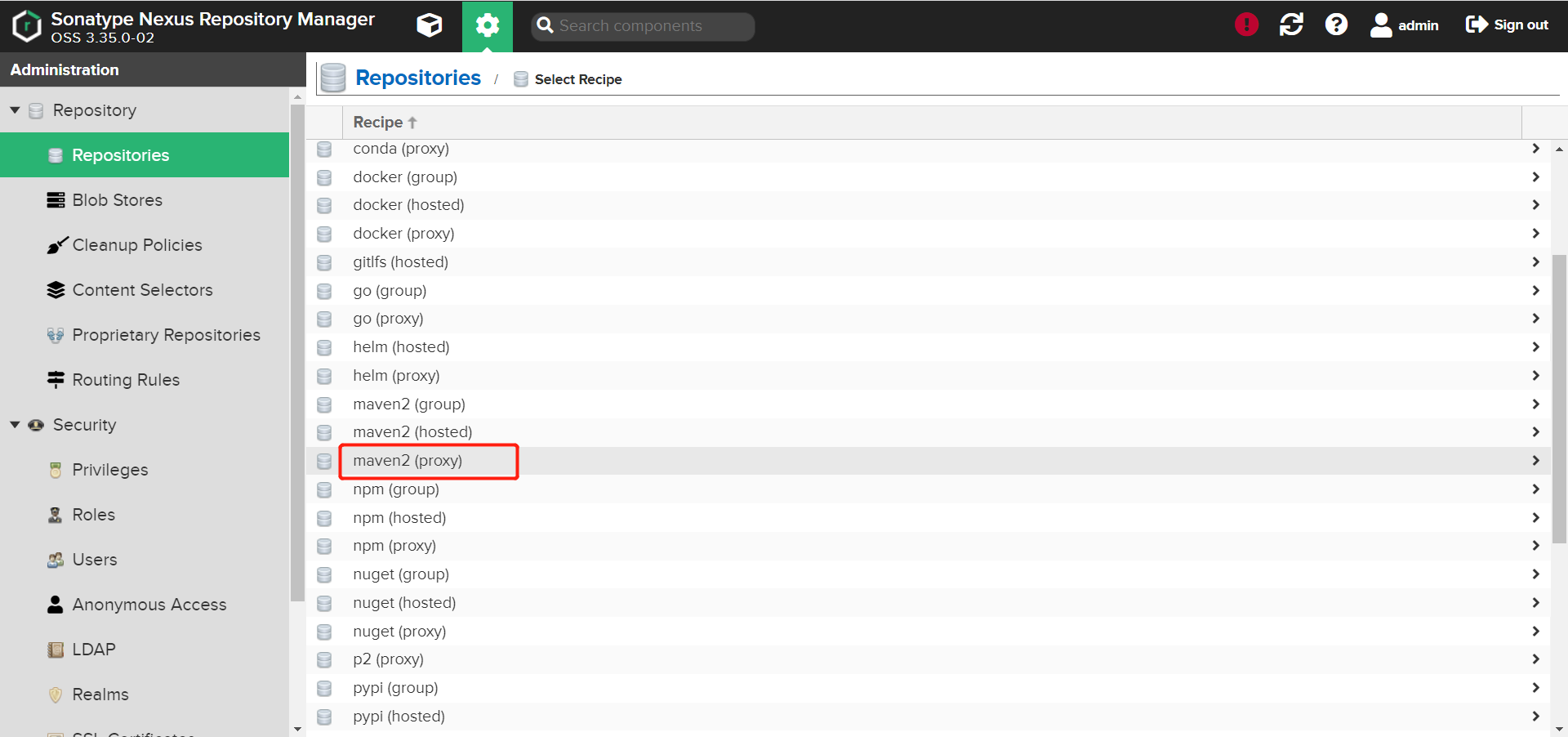This screenshot has height=737, width=1568.
Task: Click the Content Selectors layers icon
Action: 56,290
